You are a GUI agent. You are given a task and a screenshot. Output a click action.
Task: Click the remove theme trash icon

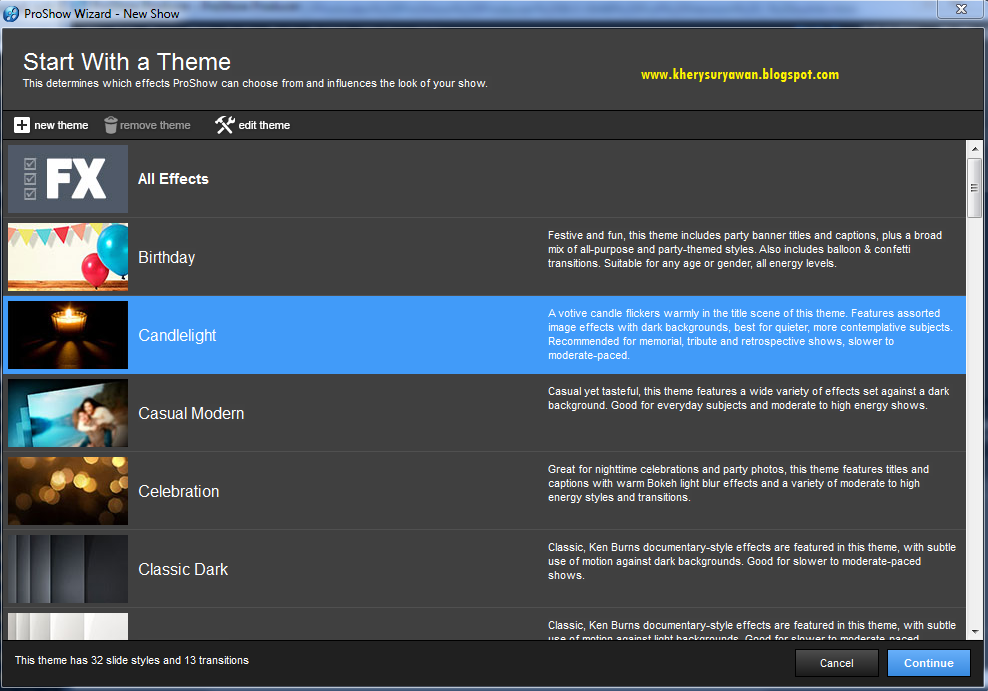click(111, 125)
